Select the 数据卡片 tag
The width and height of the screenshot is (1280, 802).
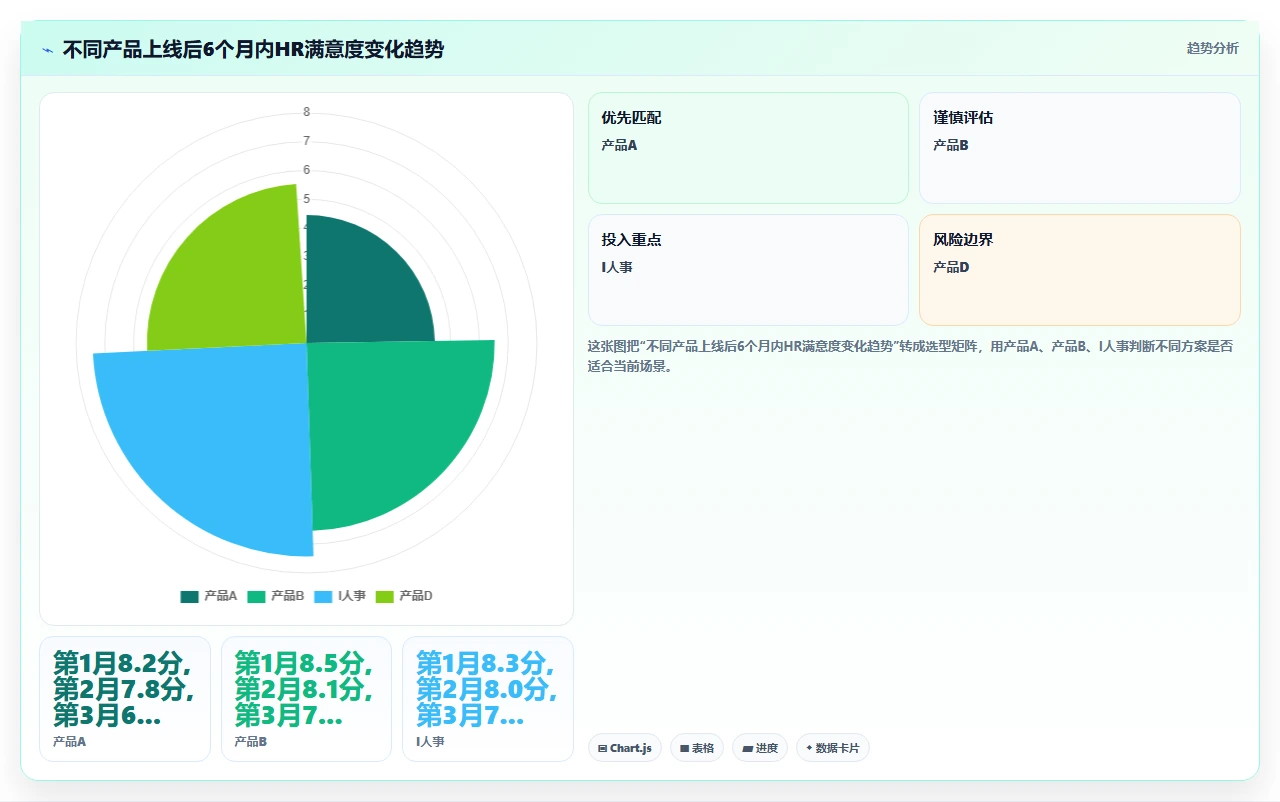click(x=833, y=748)
